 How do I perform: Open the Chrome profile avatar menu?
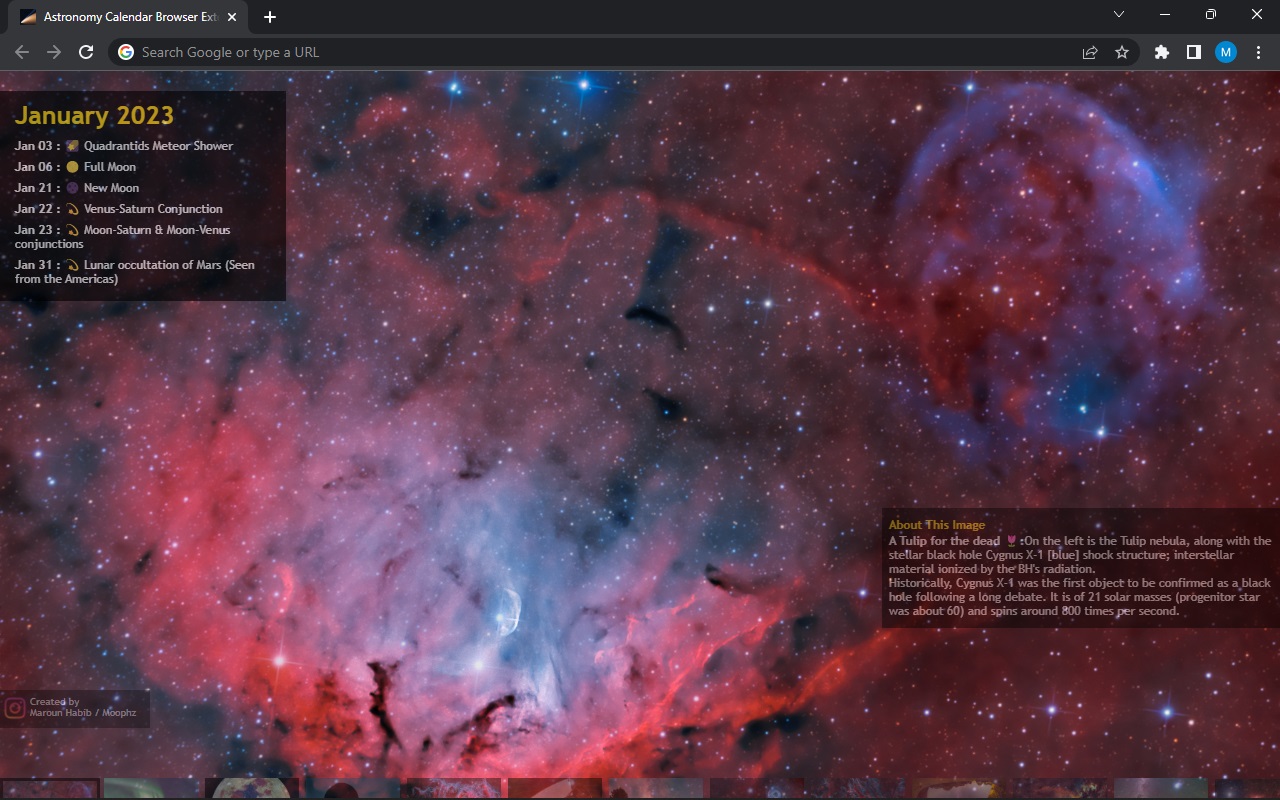pyautogui.click(x=1226, y=52)
